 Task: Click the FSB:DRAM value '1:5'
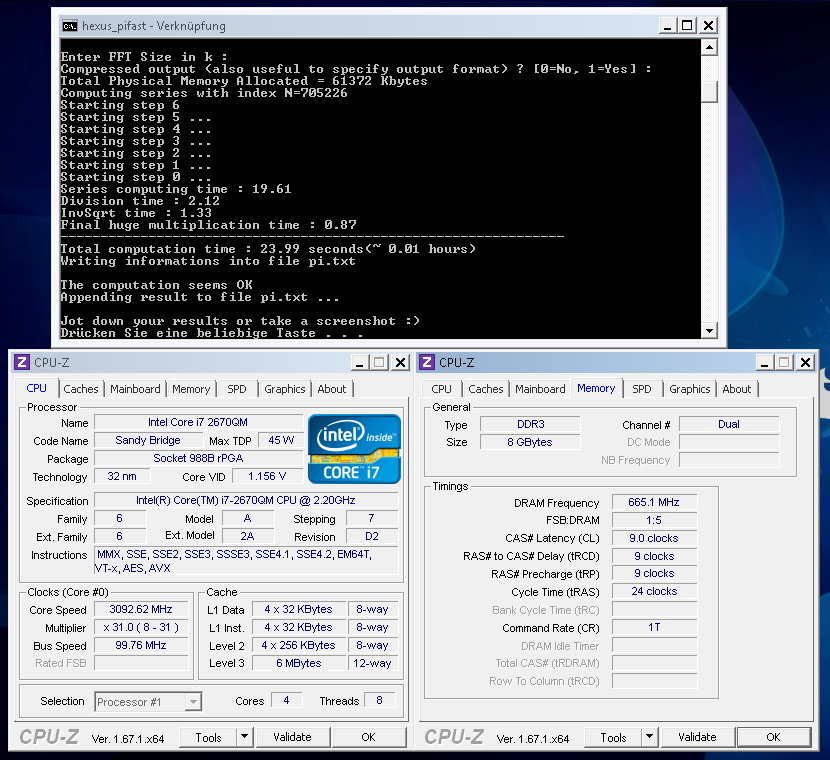(x=654, y=520)
